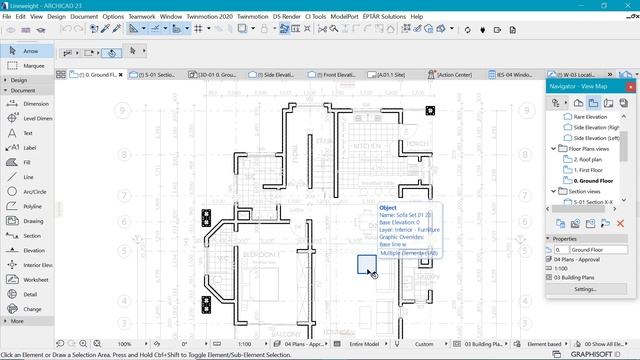Collapse the Floor Plans views folder

[x=553, y=149]
